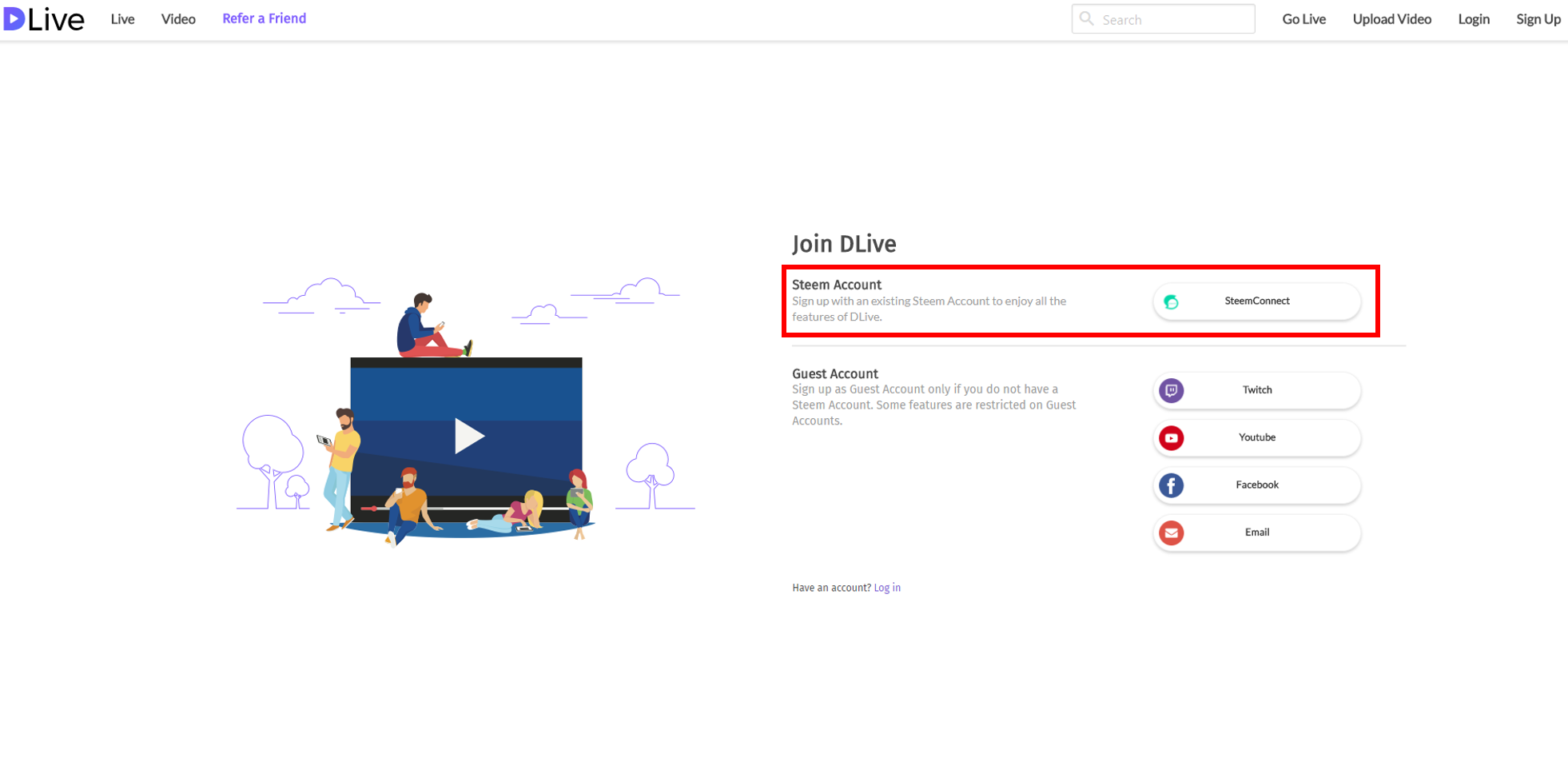Click Login in the top bar
1568x778 pixels.
click(1473, 19)
